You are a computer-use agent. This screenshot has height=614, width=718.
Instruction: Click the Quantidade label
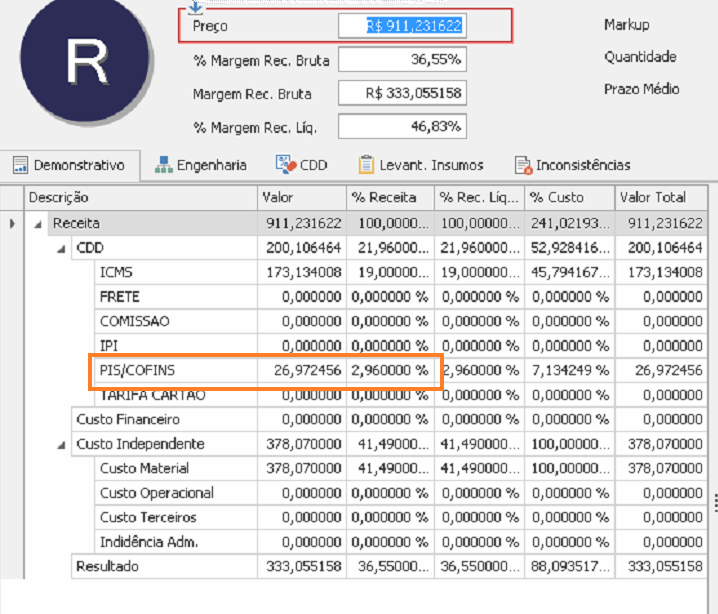click(x=640, y=57)
